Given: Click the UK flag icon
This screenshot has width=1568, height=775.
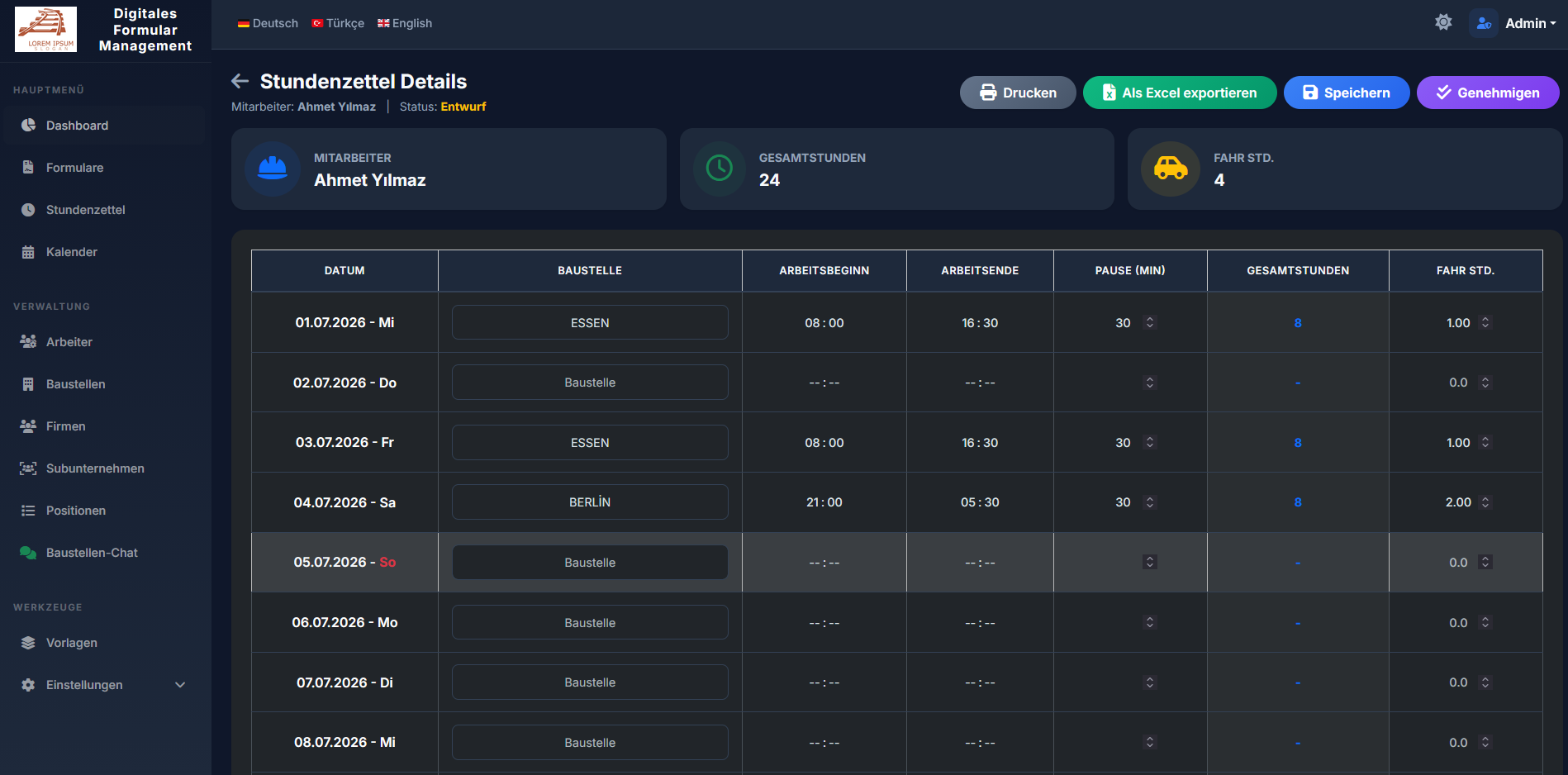Looking at the screenshot, I should pyautogui.click(x=383, y=23).
